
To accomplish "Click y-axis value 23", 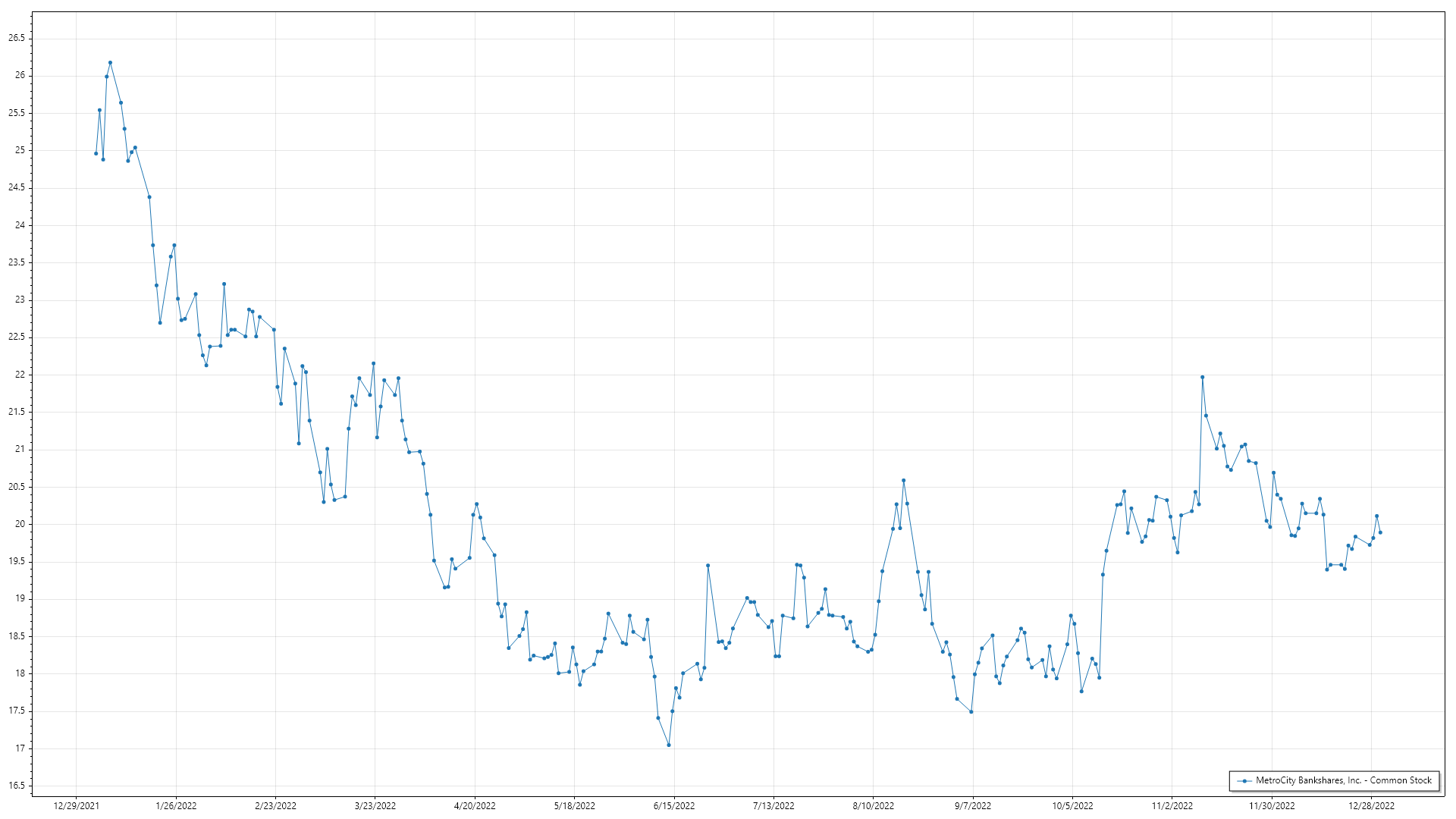I will click(20, 300).
